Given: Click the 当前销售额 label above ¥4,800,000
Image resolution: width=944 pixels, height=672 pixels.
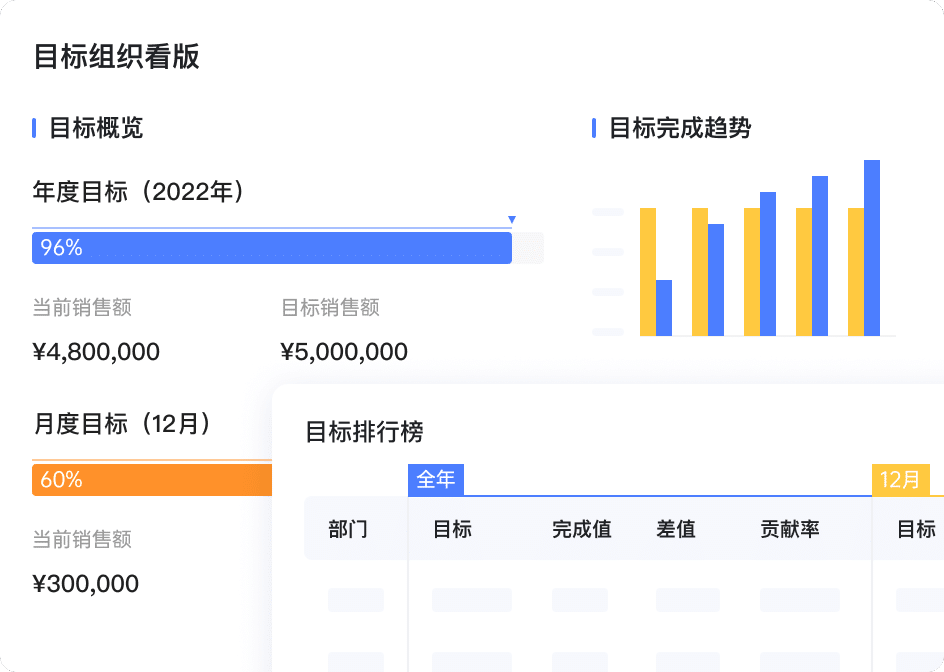Looking at the screenshot, I should point(82,308).
